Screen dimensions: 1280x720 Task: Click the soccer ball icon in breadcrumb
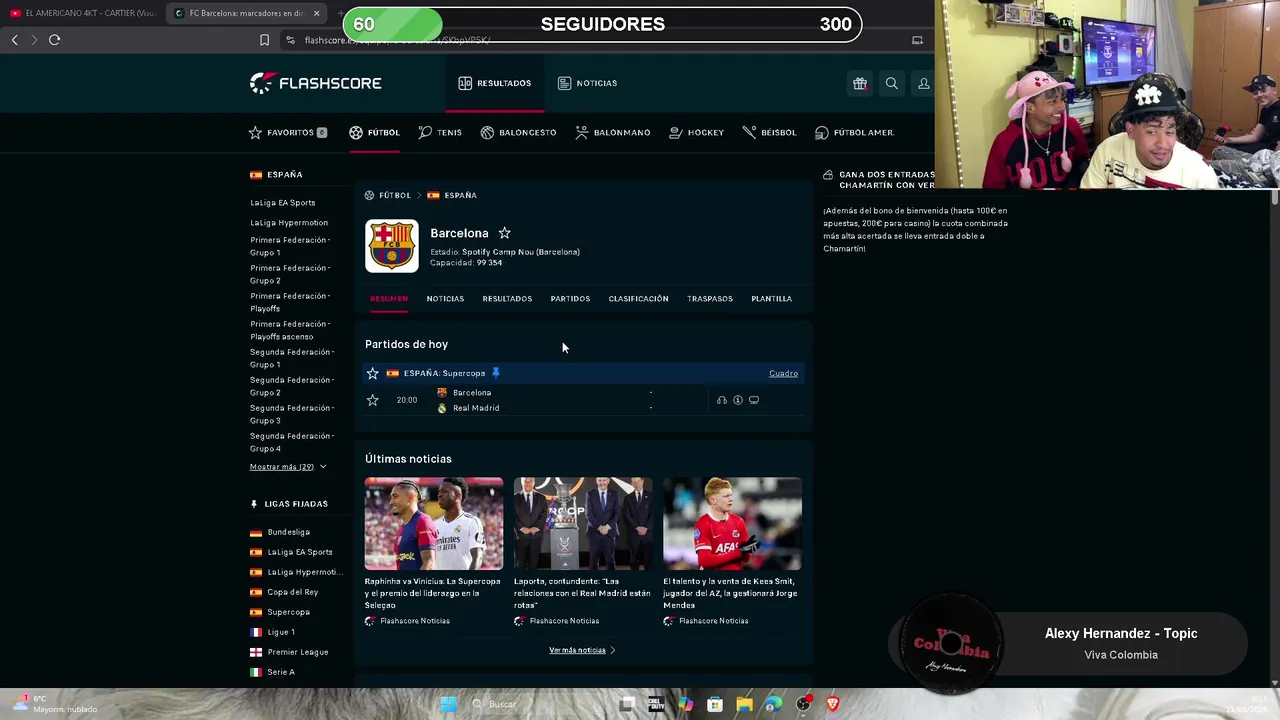click(x=369, y=195)
